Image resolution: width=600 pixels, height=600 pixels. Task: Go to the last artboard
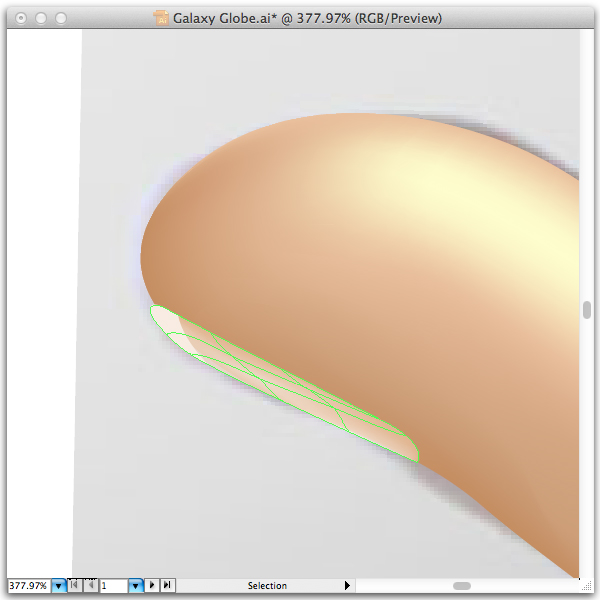pyautogui.click(x=167, y=585)
